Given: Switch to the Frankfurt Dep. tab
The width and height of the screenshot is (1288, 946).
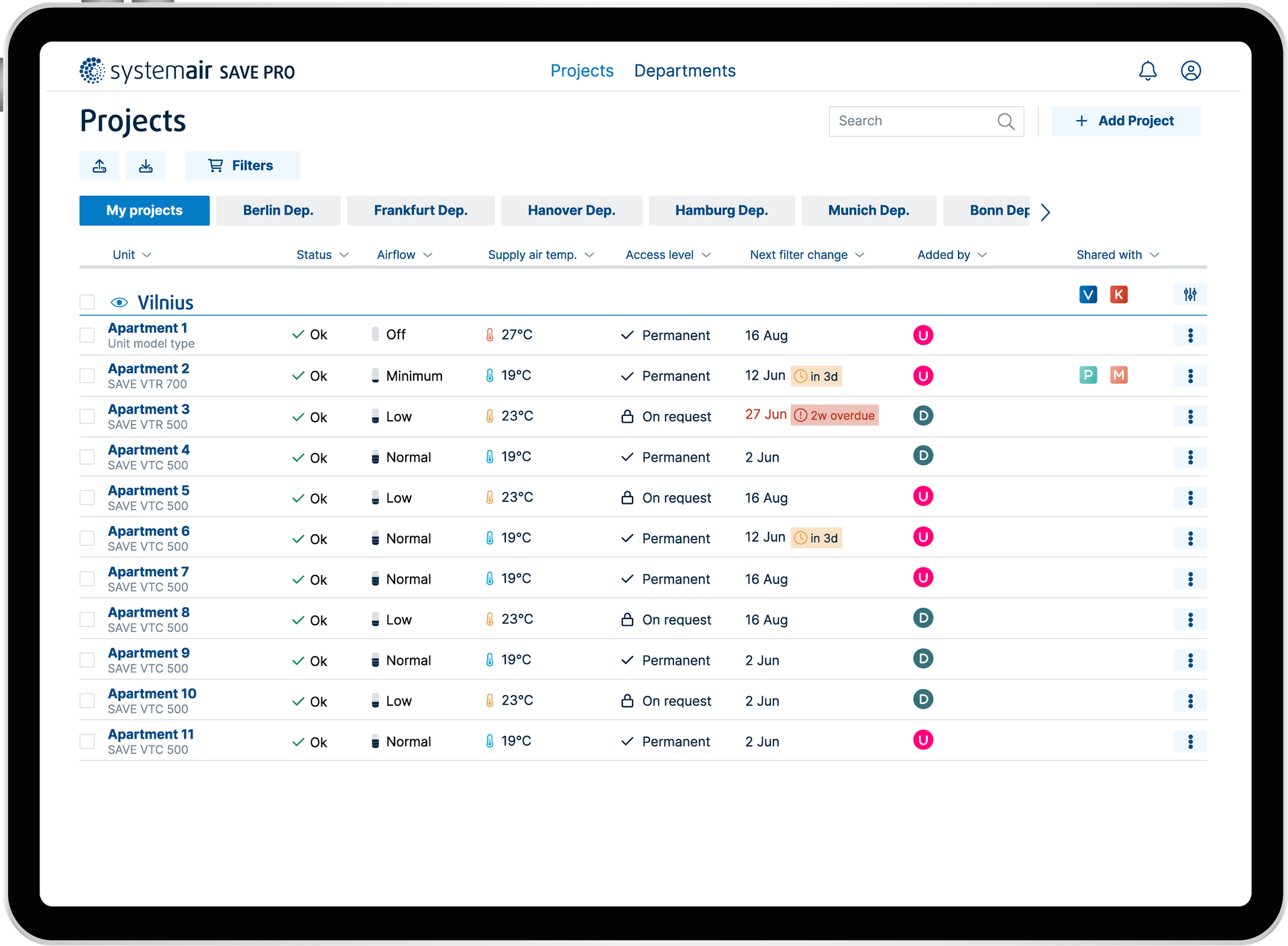Looking at the screenshot, I should pos(421,211).
